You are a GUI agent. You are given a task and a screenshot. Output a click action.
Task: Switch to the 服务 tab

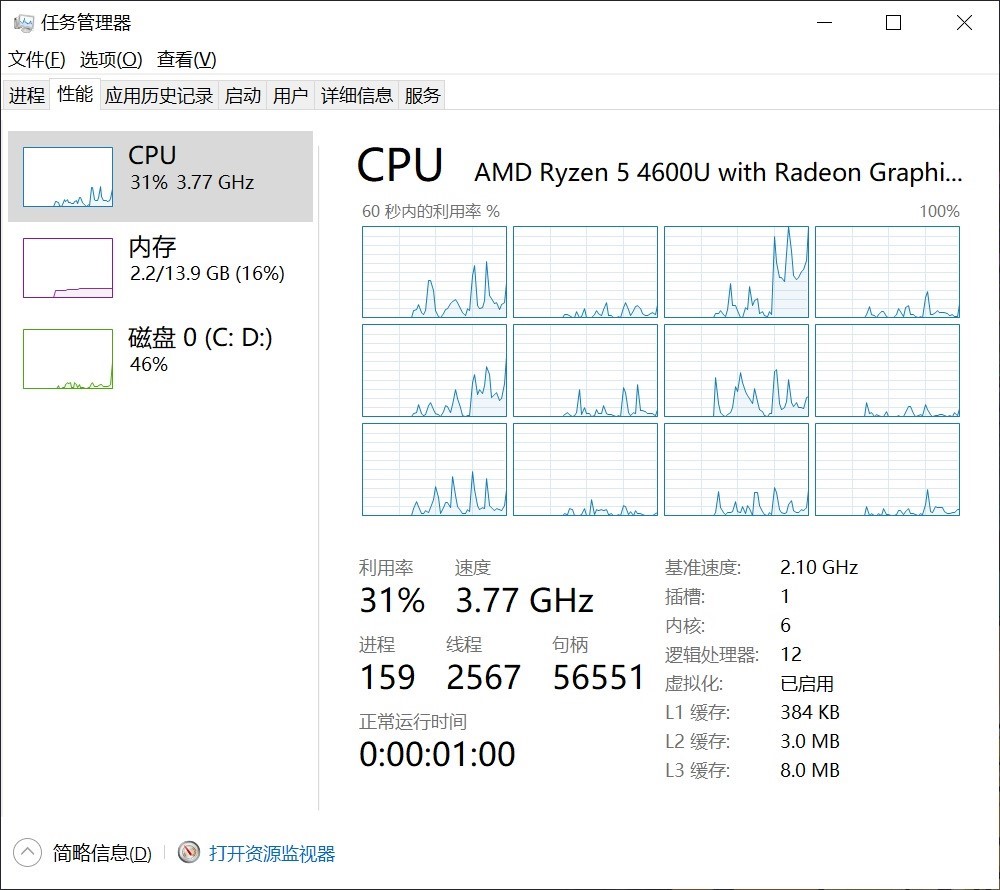click(422, 96)
